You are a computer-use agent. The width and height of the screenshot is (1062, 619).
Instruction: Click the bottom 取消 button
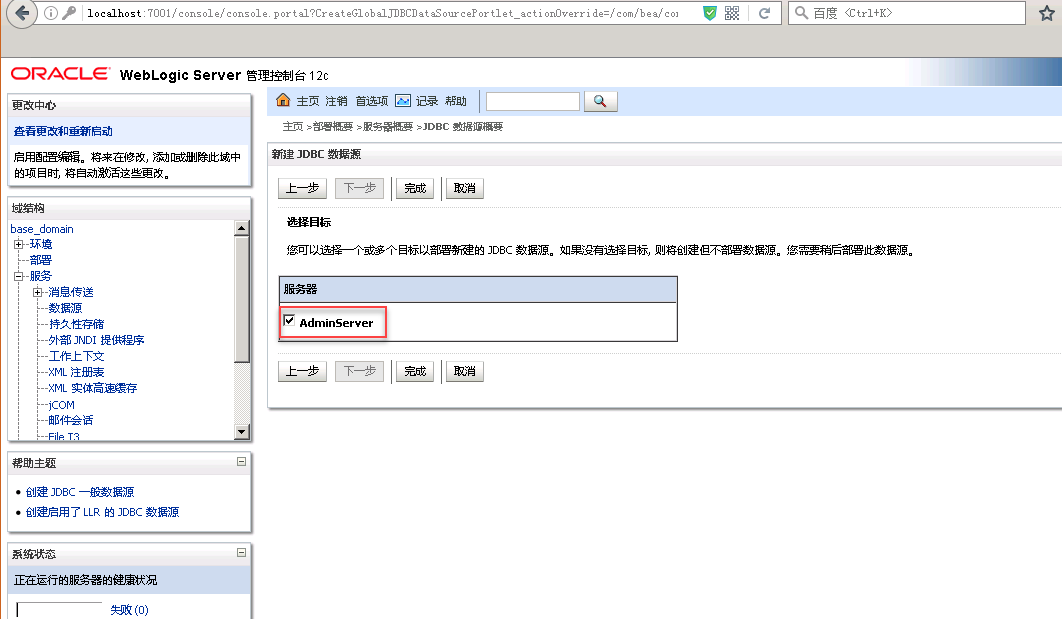[465, 371]
